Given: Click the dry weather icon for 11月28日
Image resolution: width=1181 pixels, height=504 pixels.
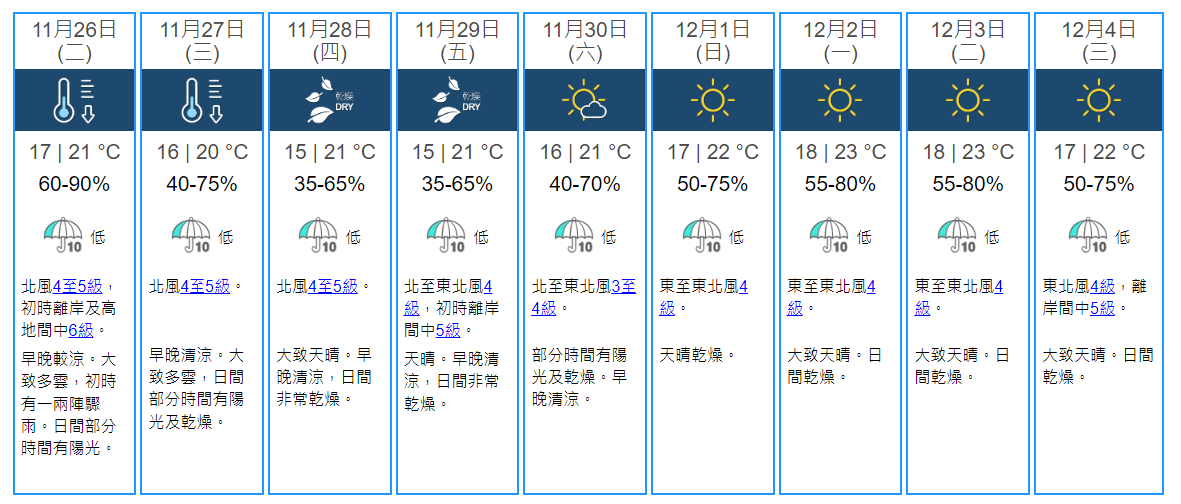Looking at the screenshot, I should pos(330,100).
